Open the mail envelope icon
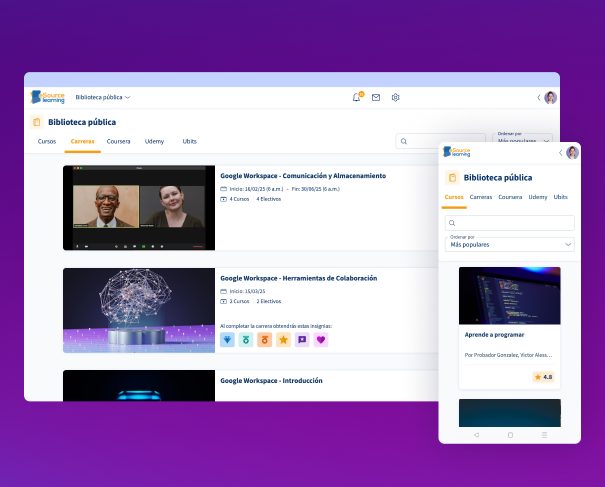This screenshot has height=487, width=605. [376, 98]
